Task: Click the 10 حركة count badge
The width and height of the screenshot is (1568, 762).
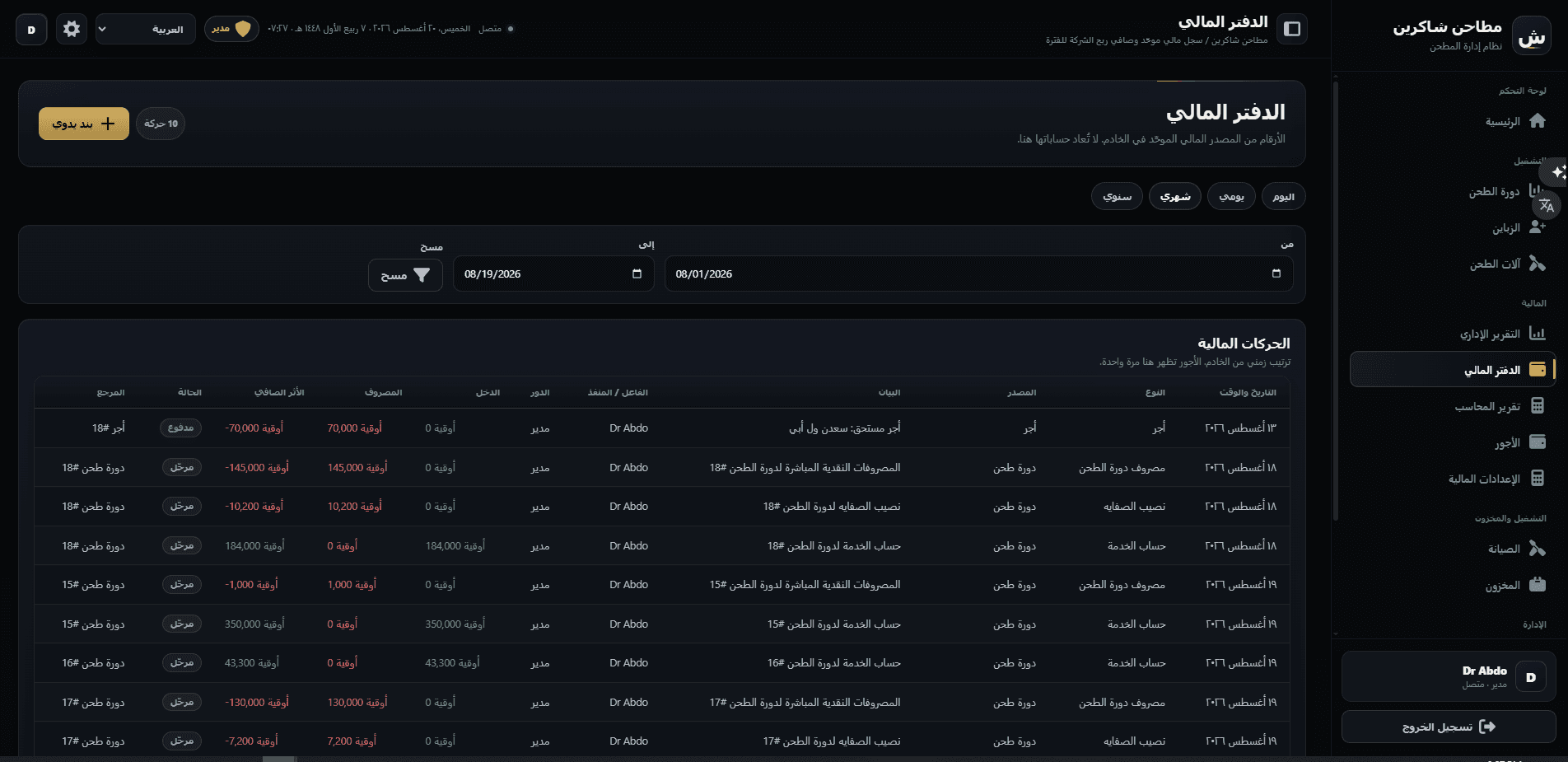Action: [161, 124]
